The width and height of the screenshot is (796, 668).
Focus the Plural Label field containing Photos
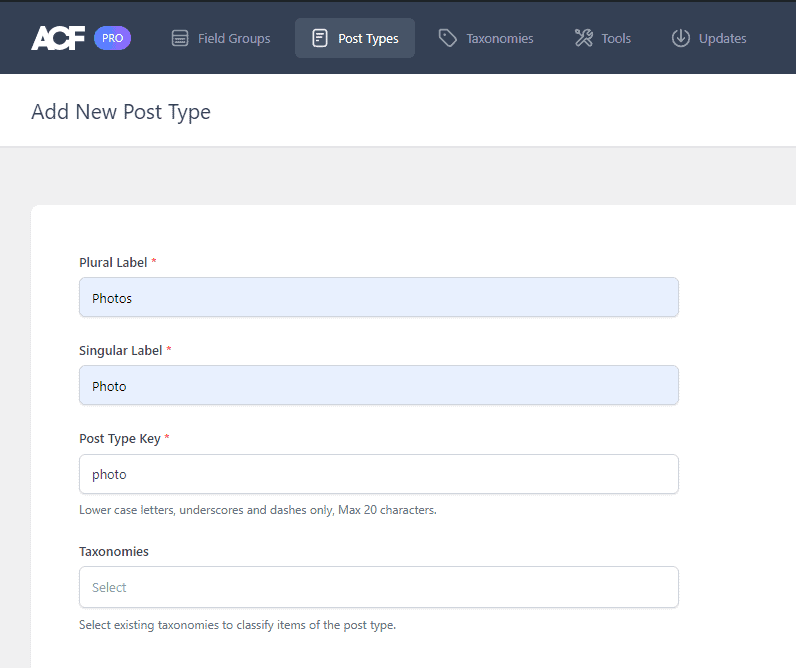378,298
